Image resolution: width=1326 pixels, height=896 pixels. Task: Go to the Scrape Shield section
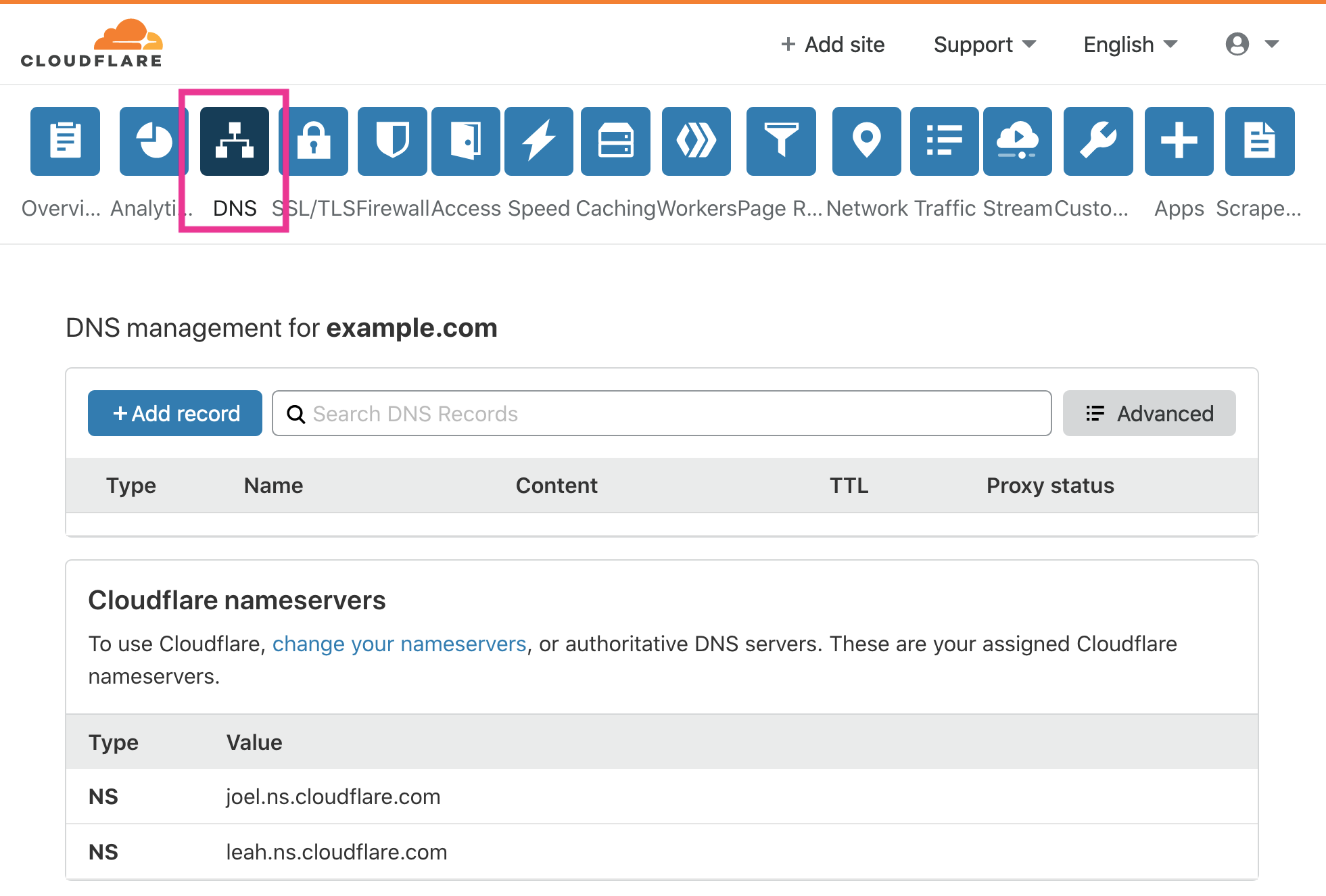point(1259,141)
